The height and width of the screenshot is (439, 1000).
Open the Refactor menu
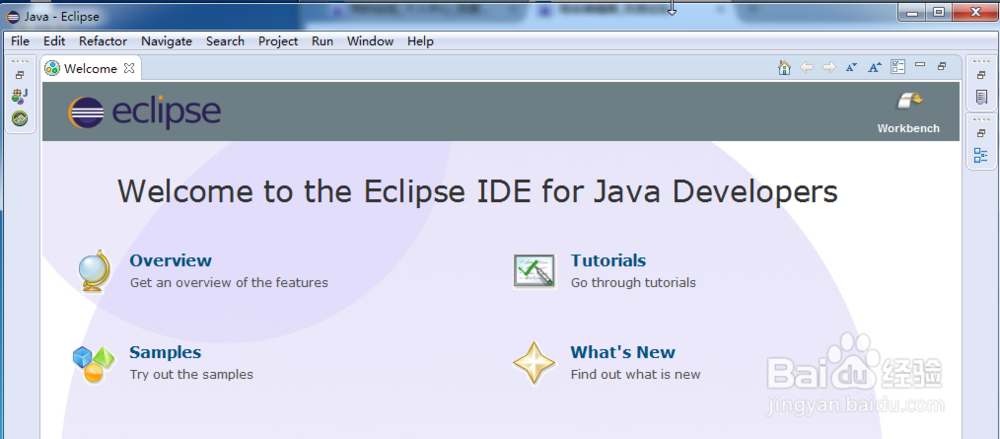pyautogui.click(x=103, y=41)
